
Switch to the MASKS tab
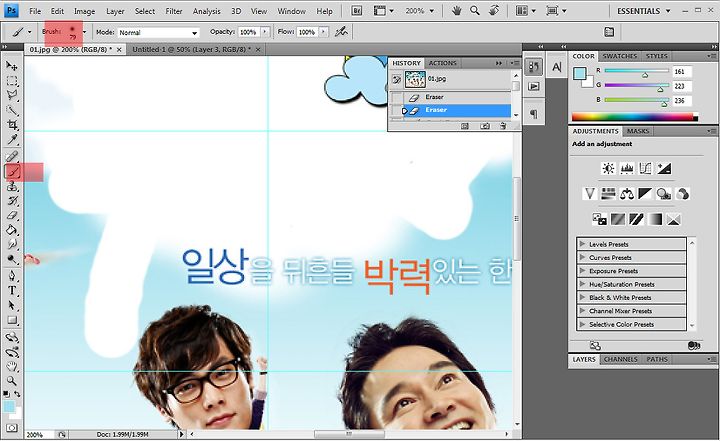tap(638, 131)
